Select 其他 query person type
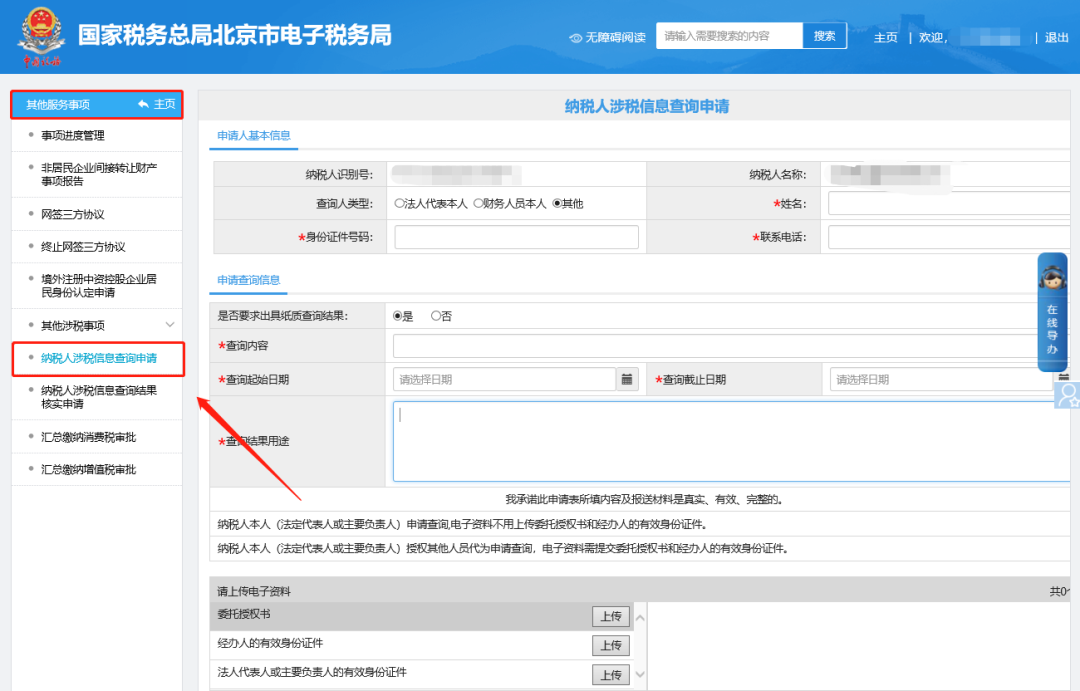 (x=557, y=204)
